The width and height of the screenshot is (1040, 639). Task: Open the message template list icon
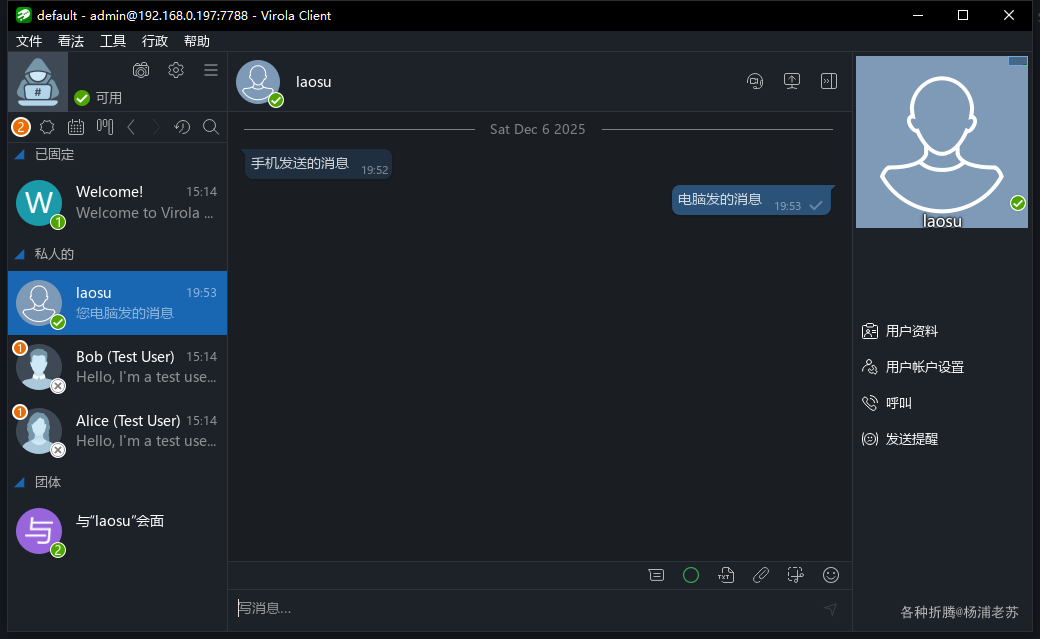656,575
